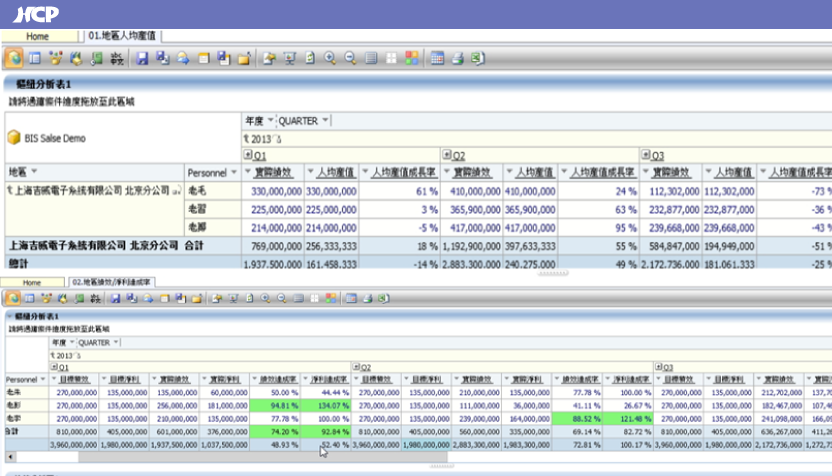
Task: Click the presentation chart icon in upper toolbar
Action: pos(290,58)
